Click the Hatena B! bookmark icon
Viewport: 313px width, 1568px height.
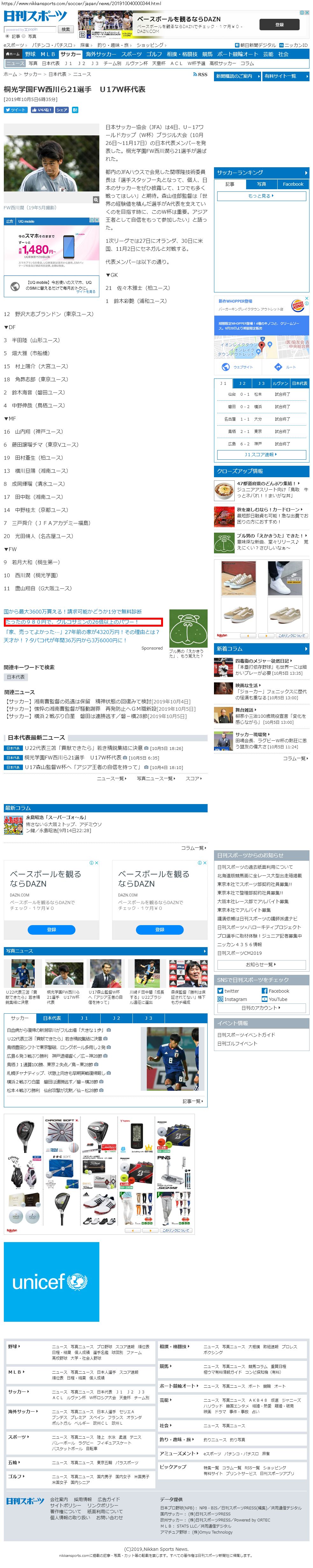tap(75, 110)
